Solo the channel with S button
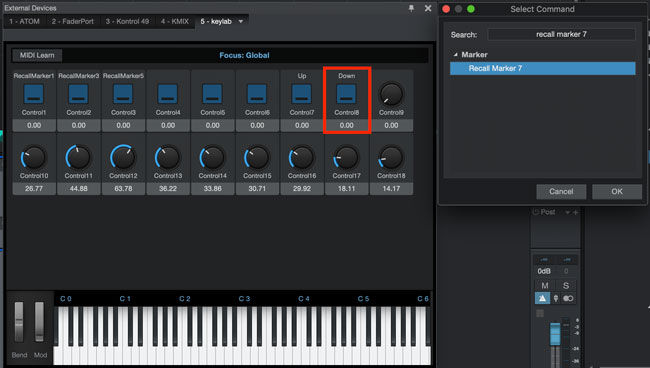The height and width of the screenshot is (368, 650). (566, 286)
